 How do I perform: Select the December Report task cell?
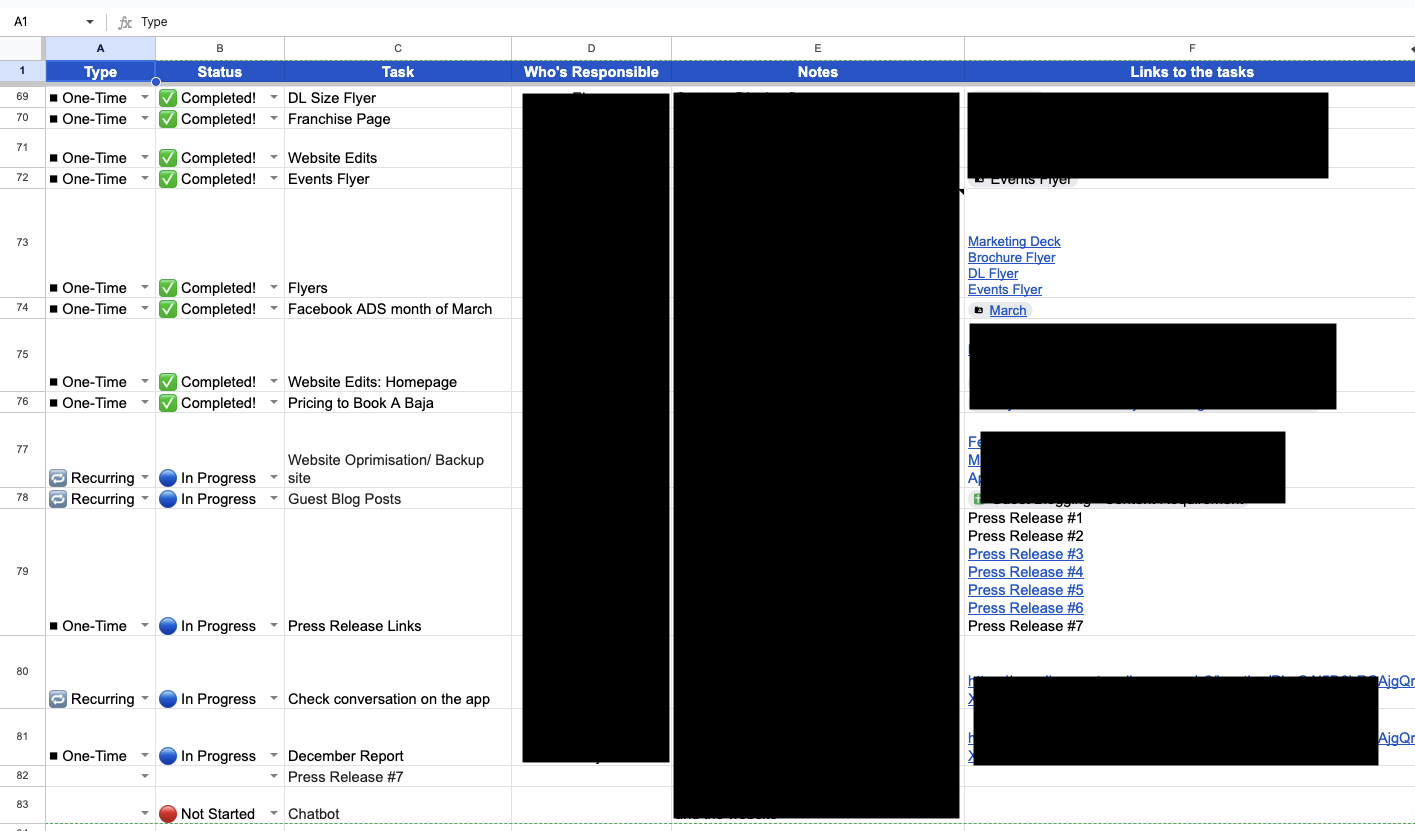[398, 738]
